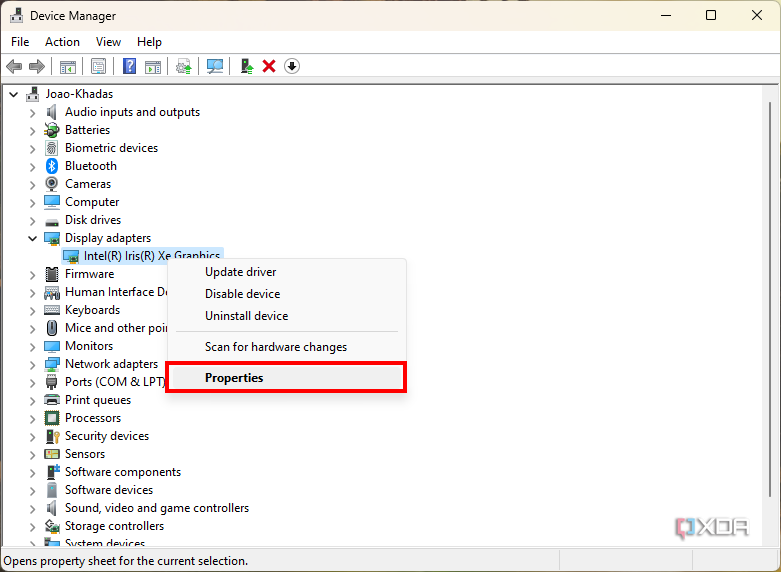Viewport: 781px width, 572px height.
Task: Select Mice and other pointing devices
Action: (x=116, y=328)
